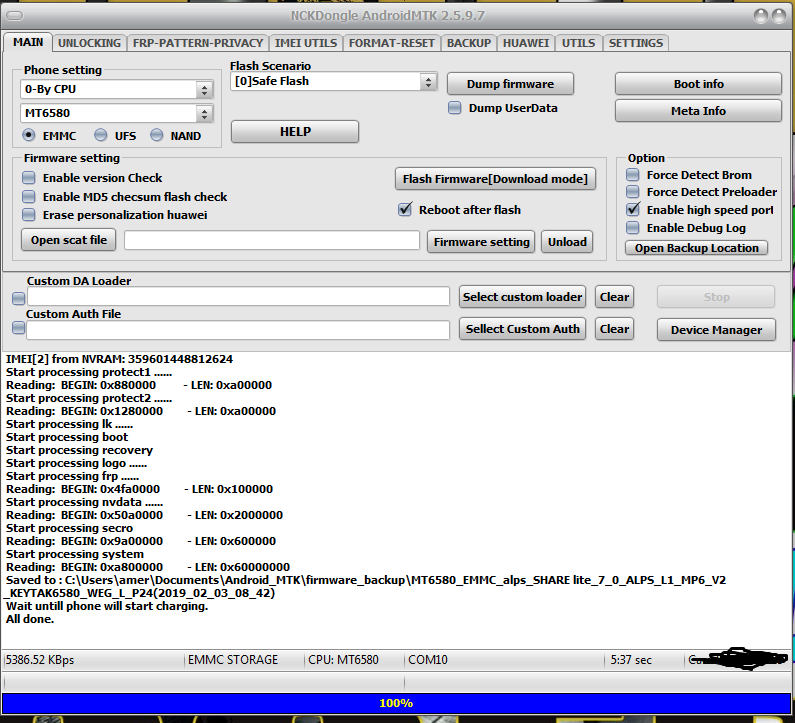Screen dimensions: 795x723
Task: Open Device Manager button
Action: click(x=716, y=330)
